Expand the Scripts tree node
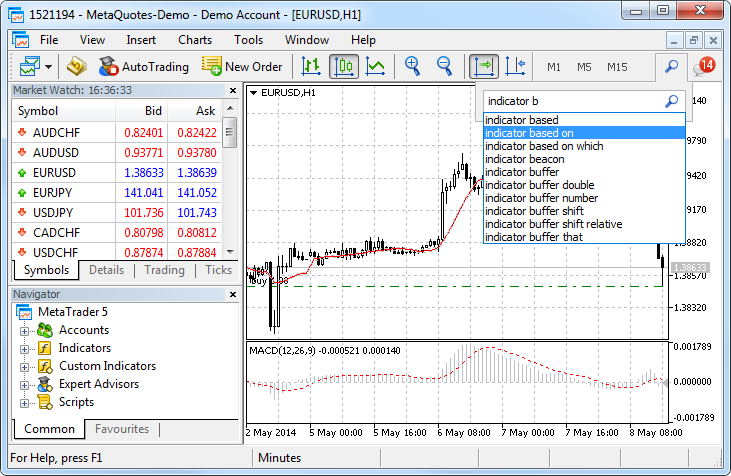731x476 pixels. [x=24, y=403]
